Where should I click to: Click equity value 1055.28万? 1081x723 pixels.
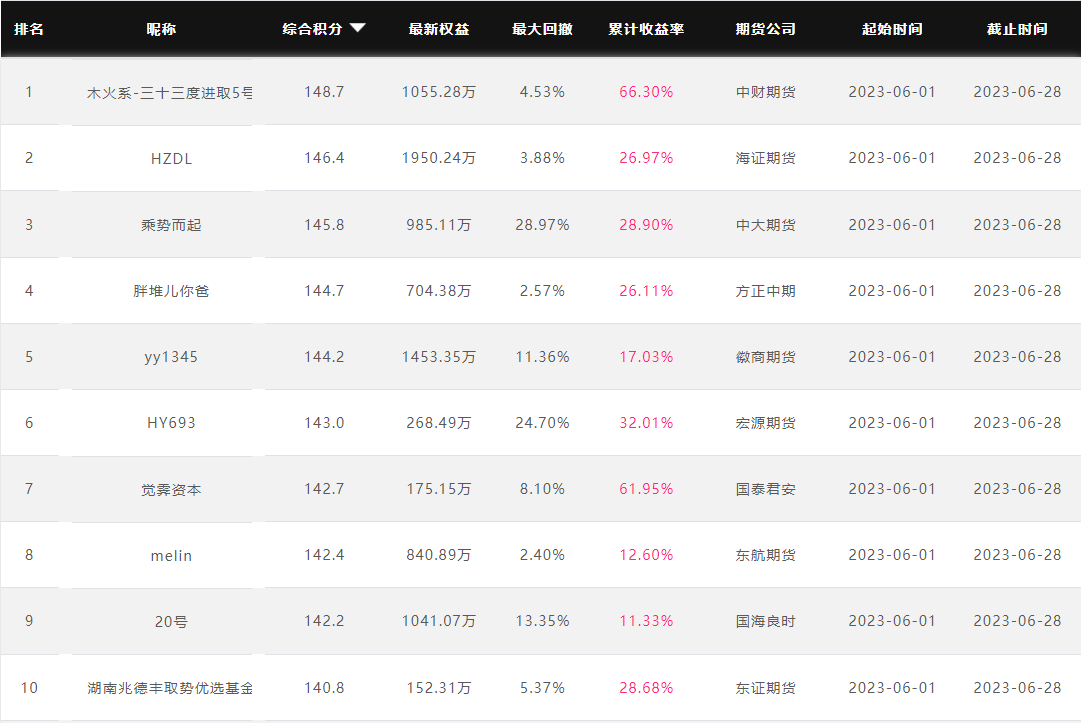coord(439,92)
